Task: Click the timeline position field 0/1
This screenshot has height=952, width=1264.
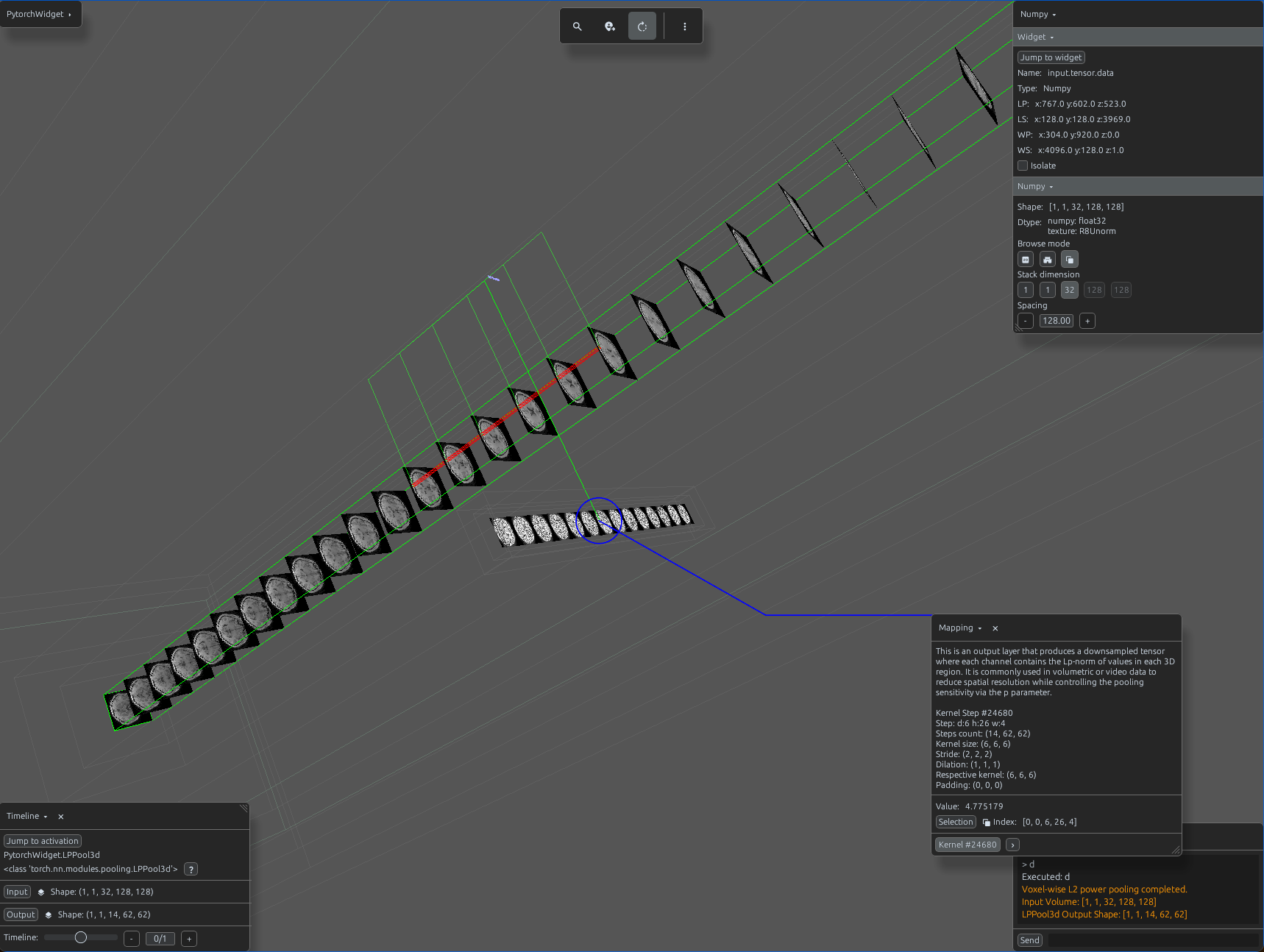Action: pyautogui.click(x=160, y=939)
